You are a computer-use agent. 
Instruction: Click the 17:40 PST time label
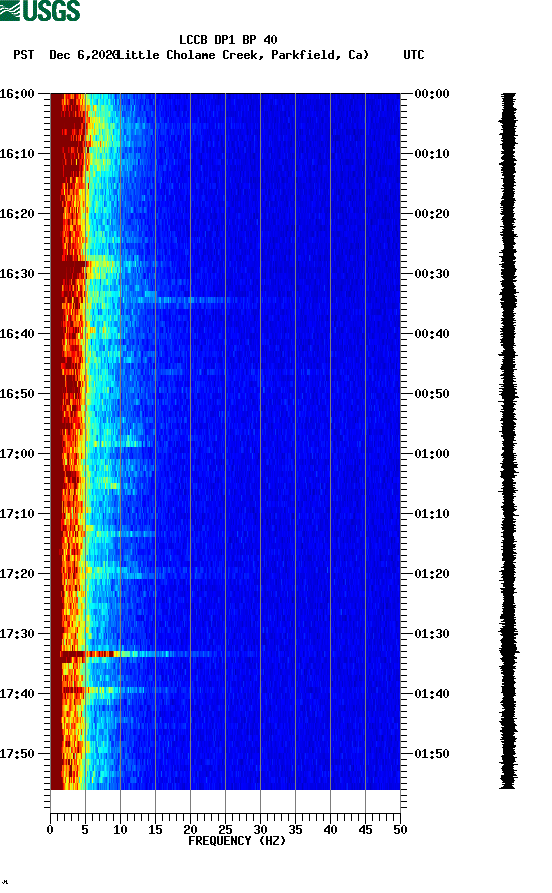[17, 694]
